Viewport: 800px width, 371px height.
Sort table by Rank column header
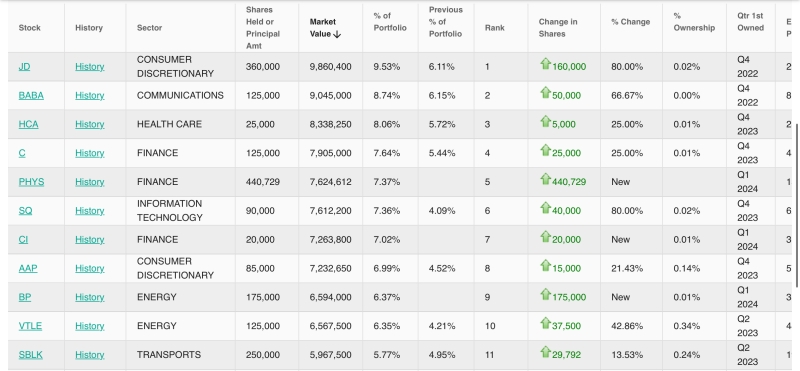[494, 28]
